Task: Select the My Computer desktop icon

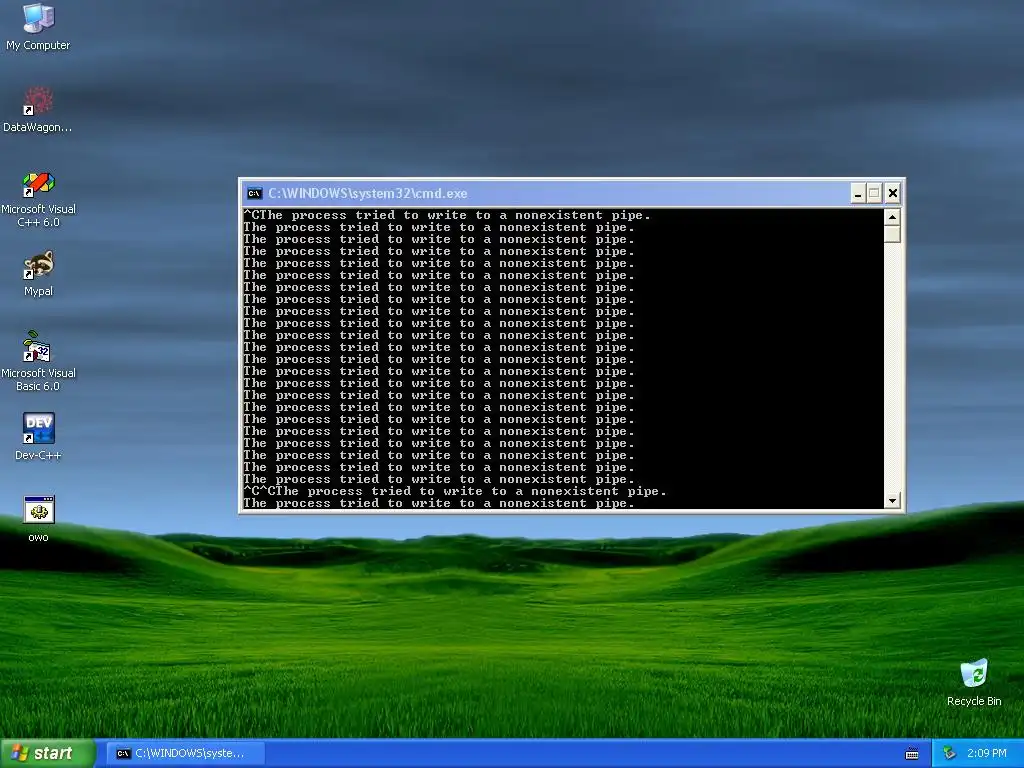Action: pos(38,26)
